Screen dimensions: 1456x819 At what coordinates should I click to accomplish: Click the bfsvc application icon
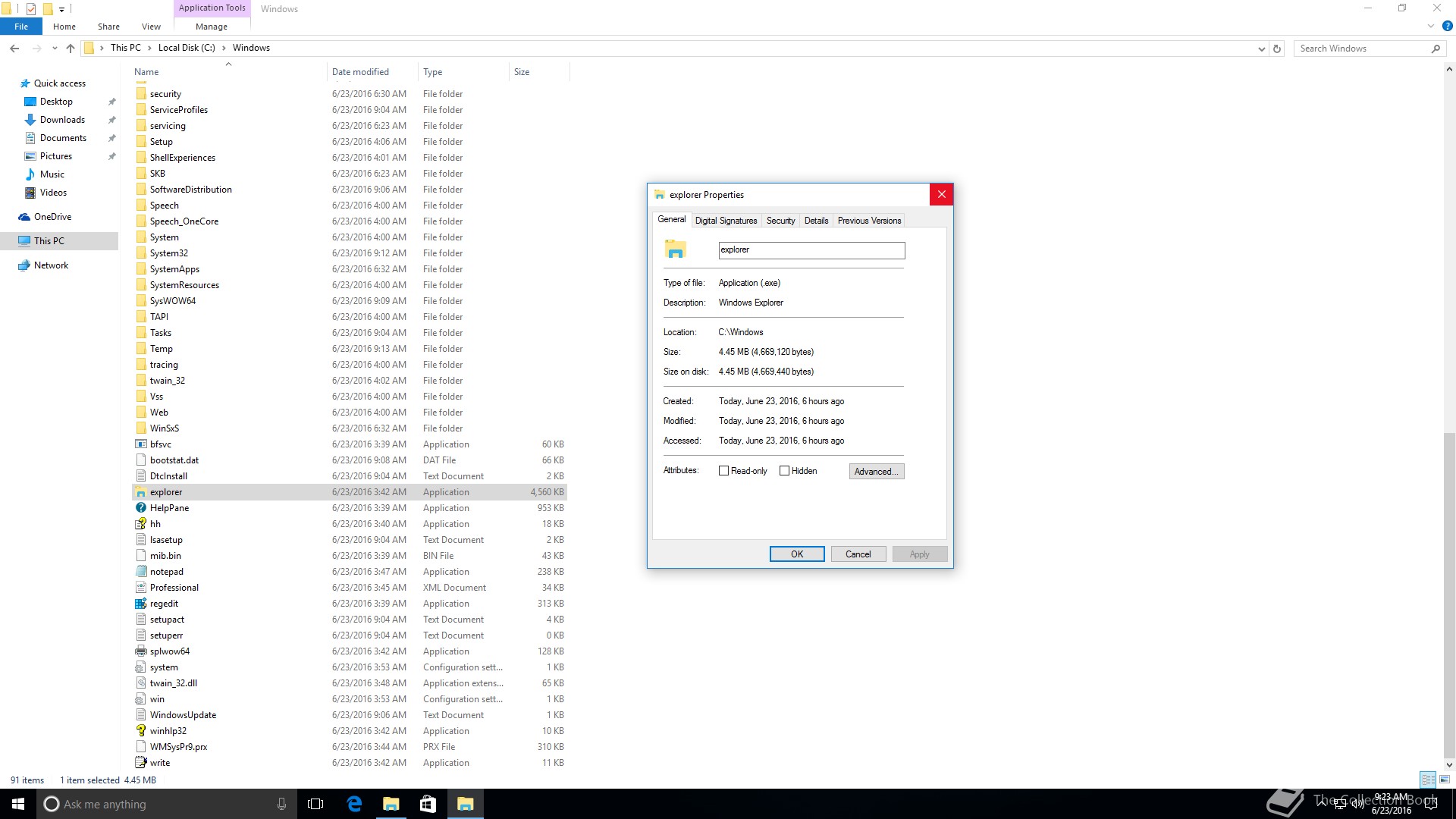tap(140, 444)
